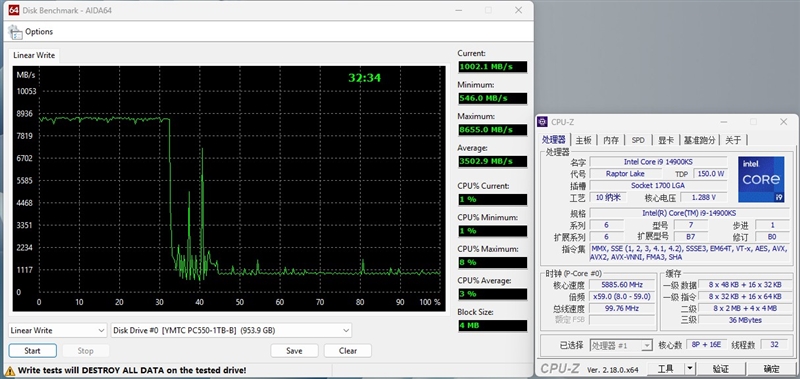Select the Linear Write tab
The width and height of the screenshot is (800, 379).
34,55
